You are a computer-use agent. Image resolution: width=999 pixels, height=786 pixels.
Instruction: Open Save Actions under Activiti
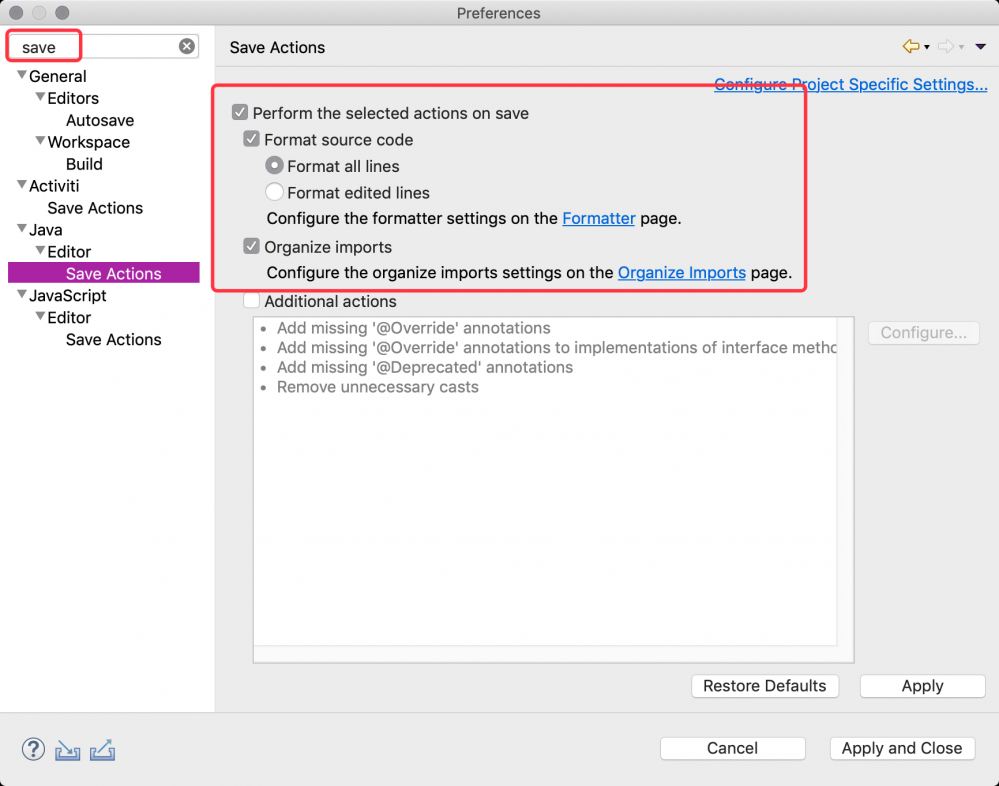(x=95, y=208)
